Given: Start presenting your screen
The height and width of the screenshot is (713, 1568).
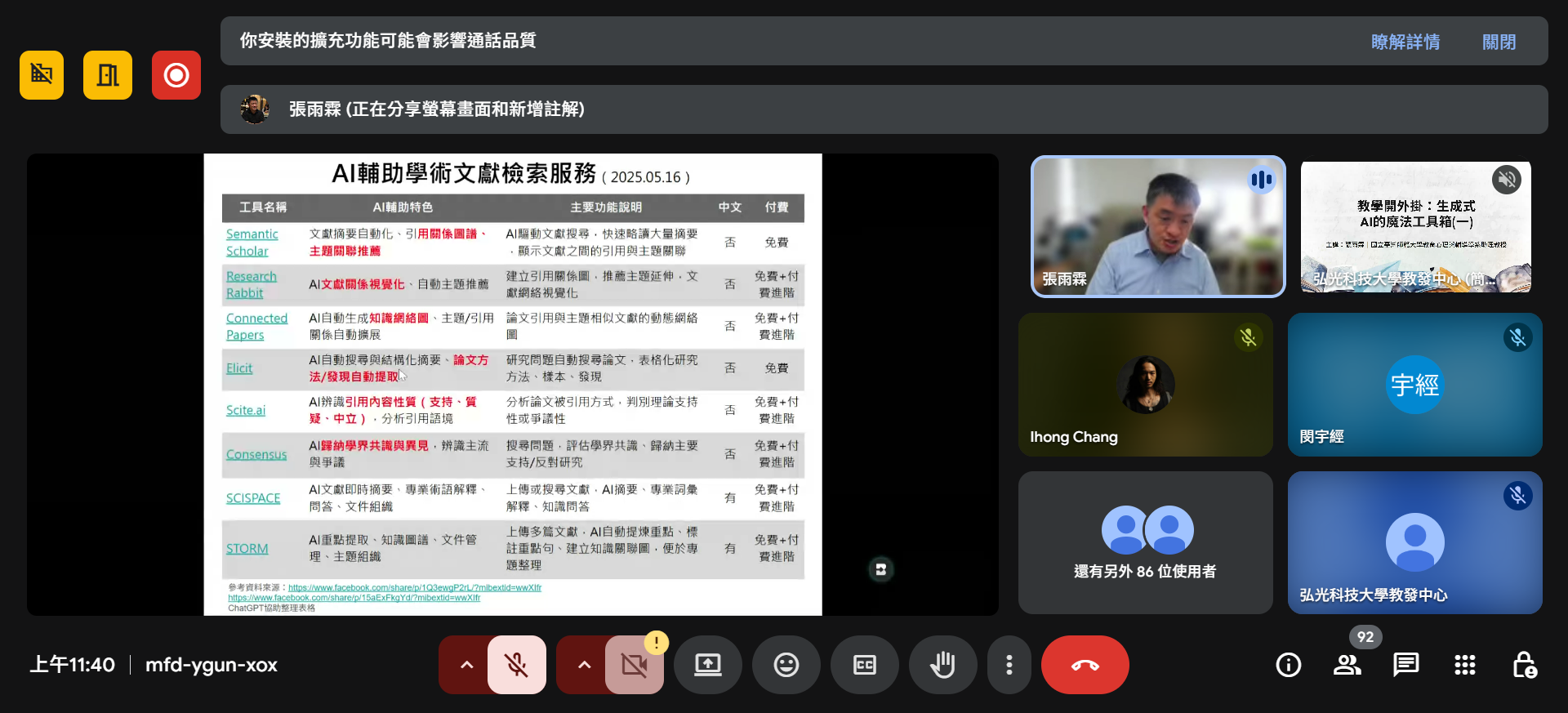Looking at the screenshot, I should 708,665.
